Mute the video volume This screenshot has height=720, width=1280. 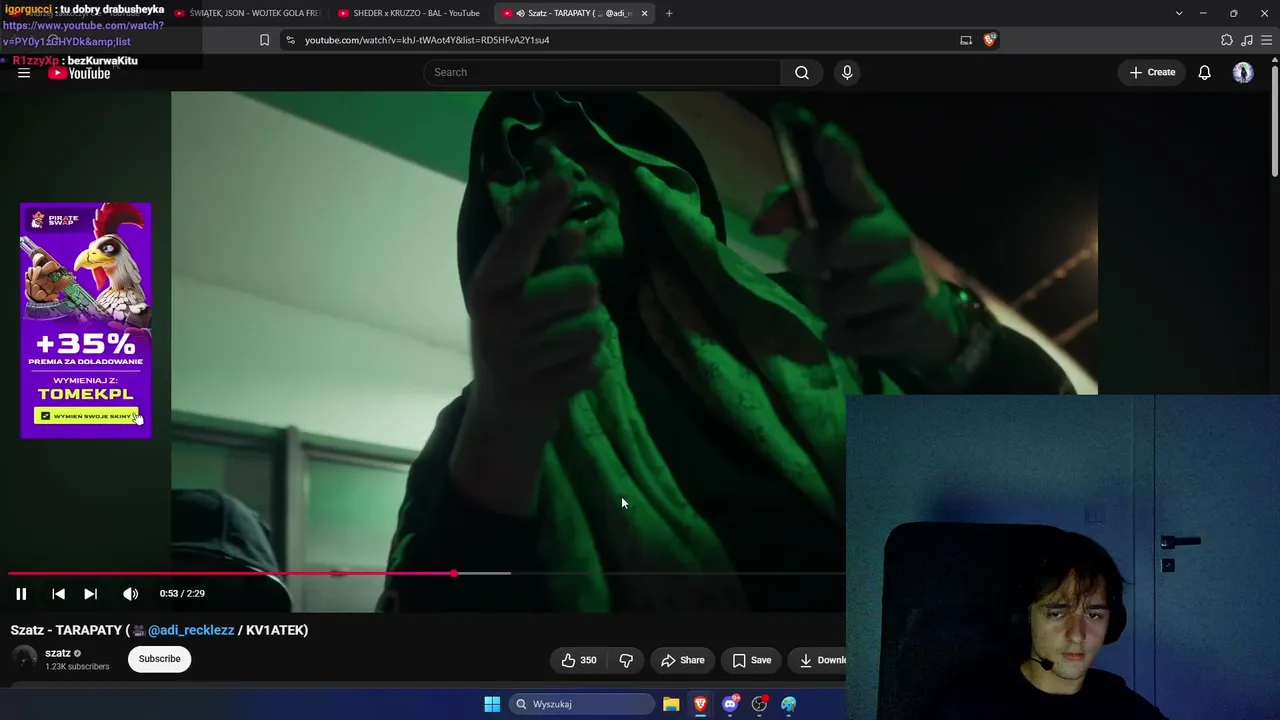(130, 594)
